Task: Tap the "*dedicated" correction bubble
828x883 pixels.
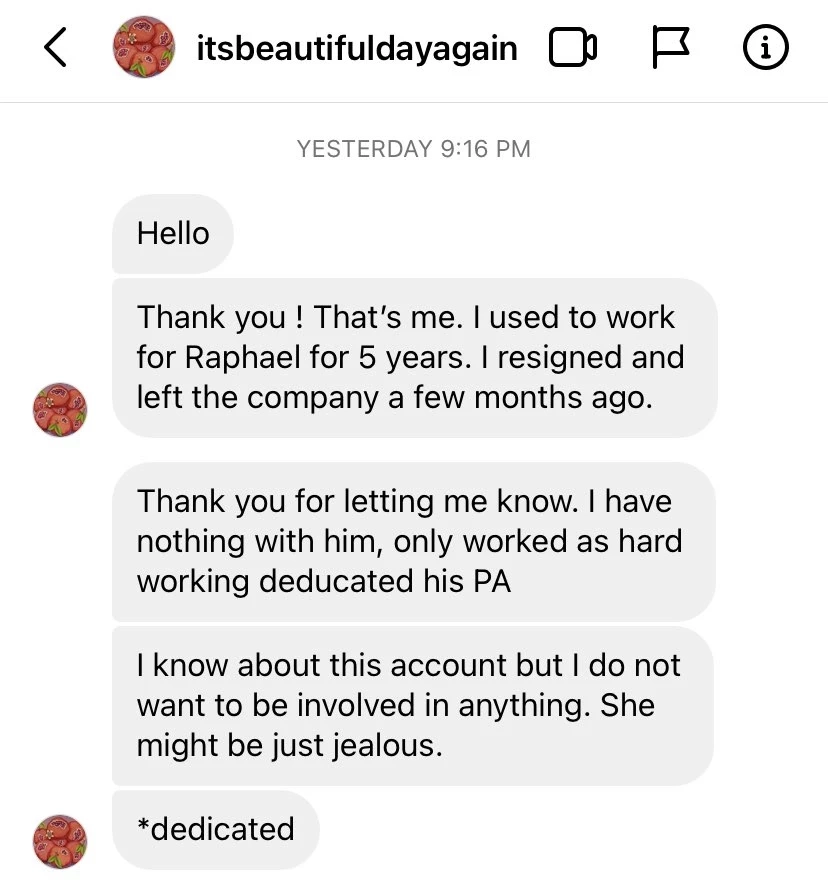Action: click(216, 830)
